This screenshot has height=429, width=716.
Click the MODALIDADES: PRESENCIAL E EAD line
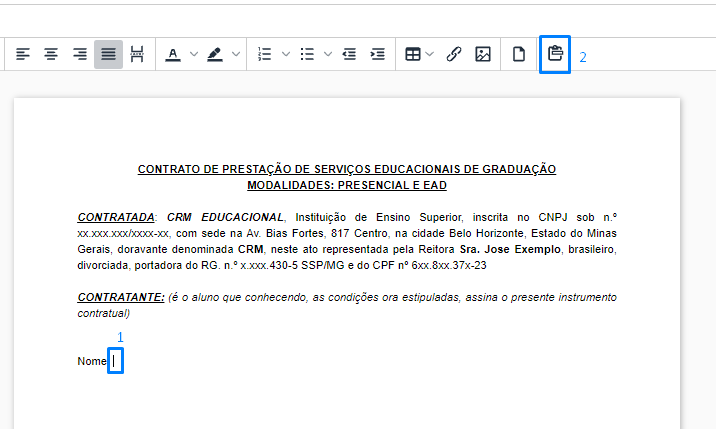click(x=347, y=185)
